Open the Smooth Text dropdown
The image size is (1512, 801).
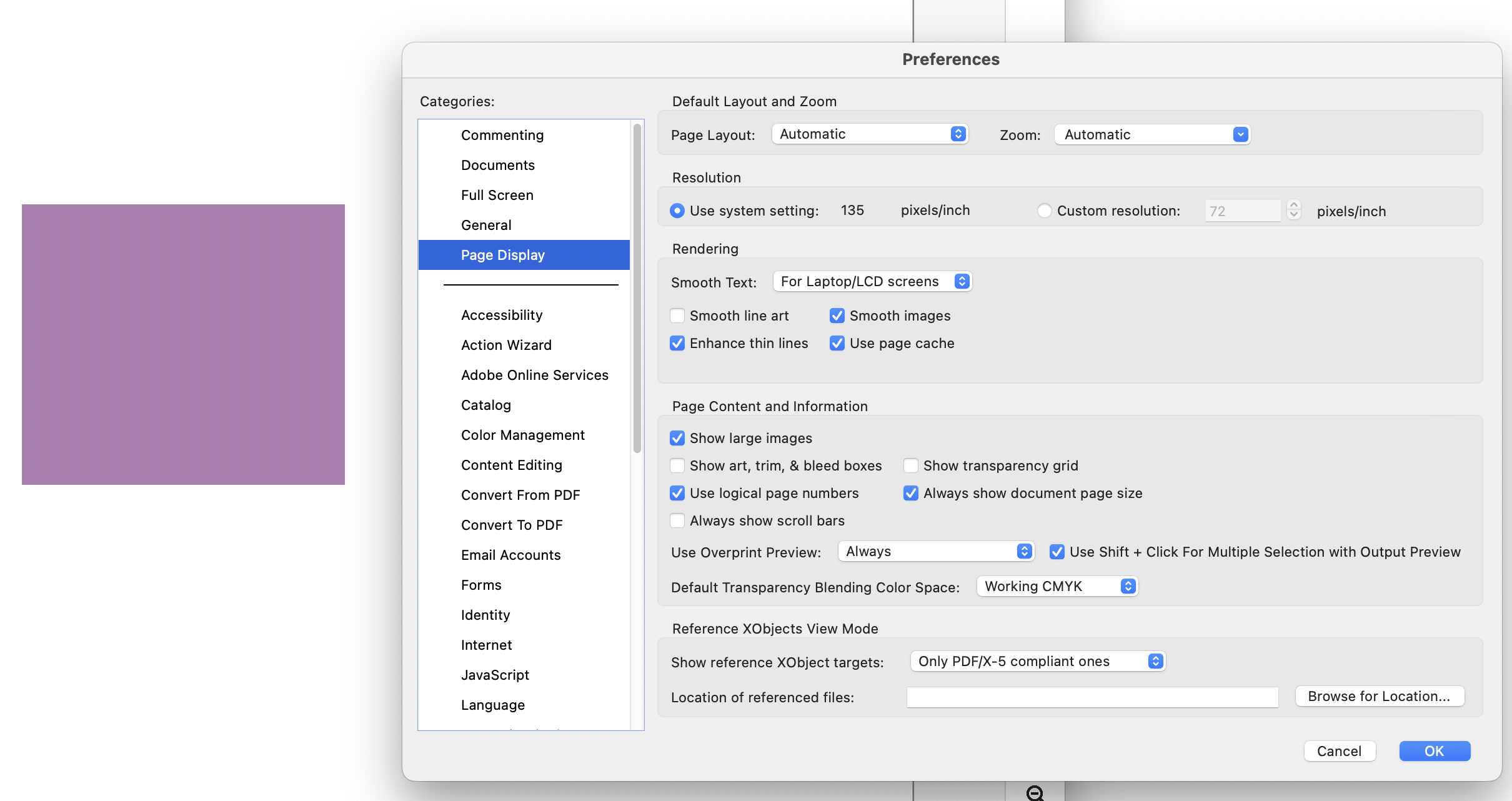pos(872,281)
